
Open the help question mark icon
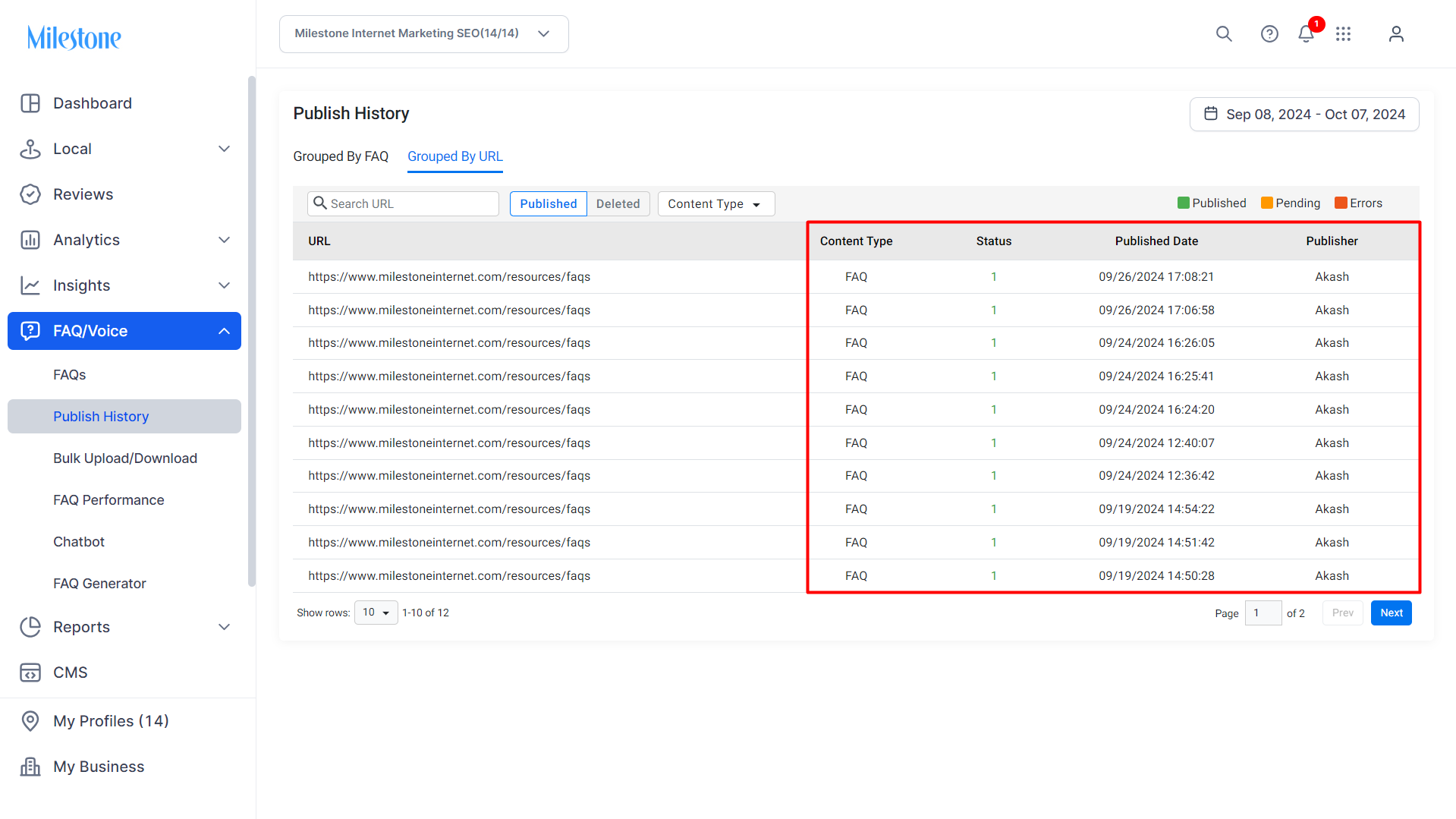click(1269, 34)
